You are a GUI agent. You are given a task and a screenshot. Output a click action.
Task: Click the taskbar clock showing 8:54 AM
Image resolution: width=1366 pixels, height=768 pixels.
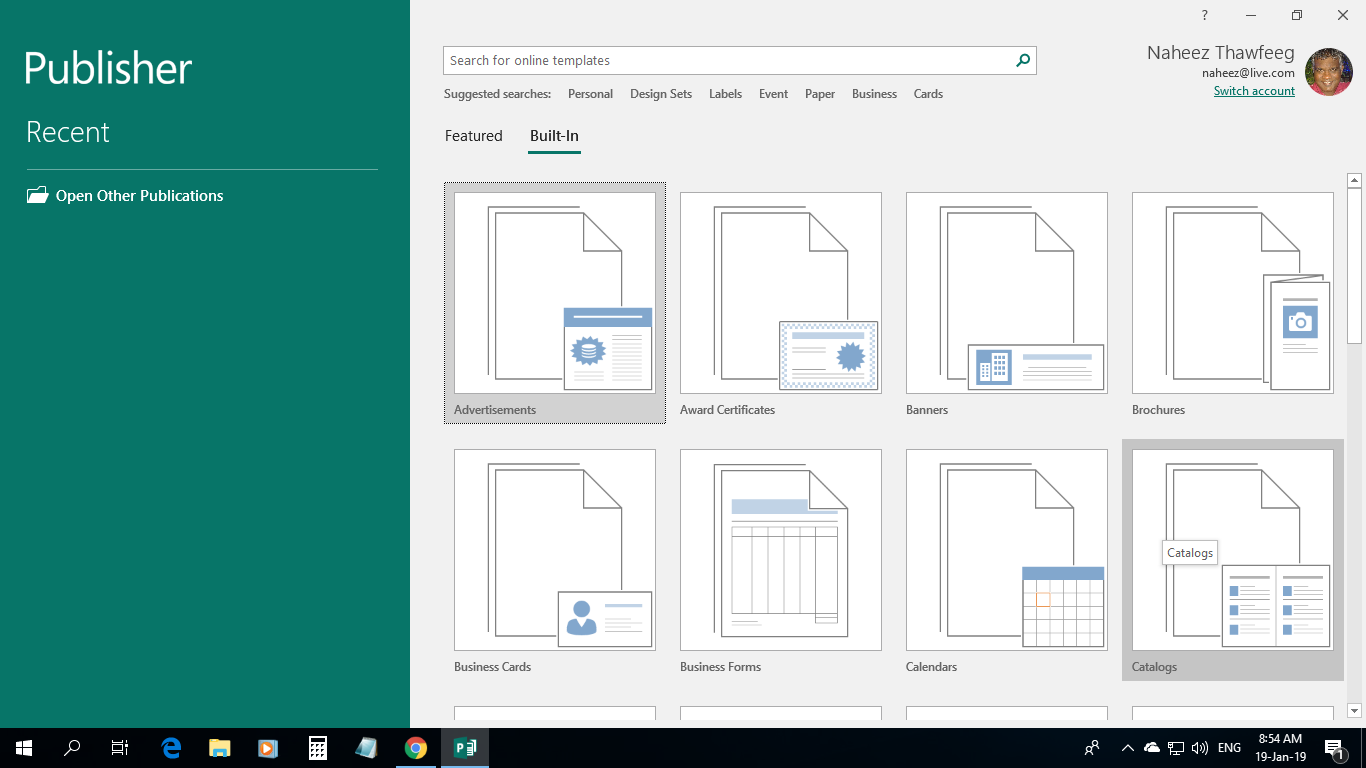click(1280, 748)
